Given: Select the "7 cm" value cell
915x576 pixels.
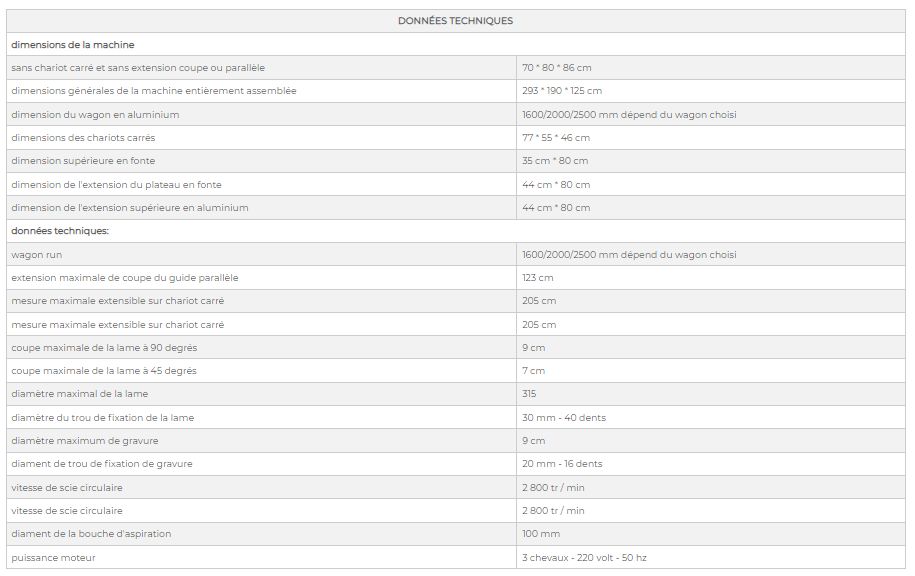Looking at the screenshot, I should pyautogui.click(x=533, y=371).
